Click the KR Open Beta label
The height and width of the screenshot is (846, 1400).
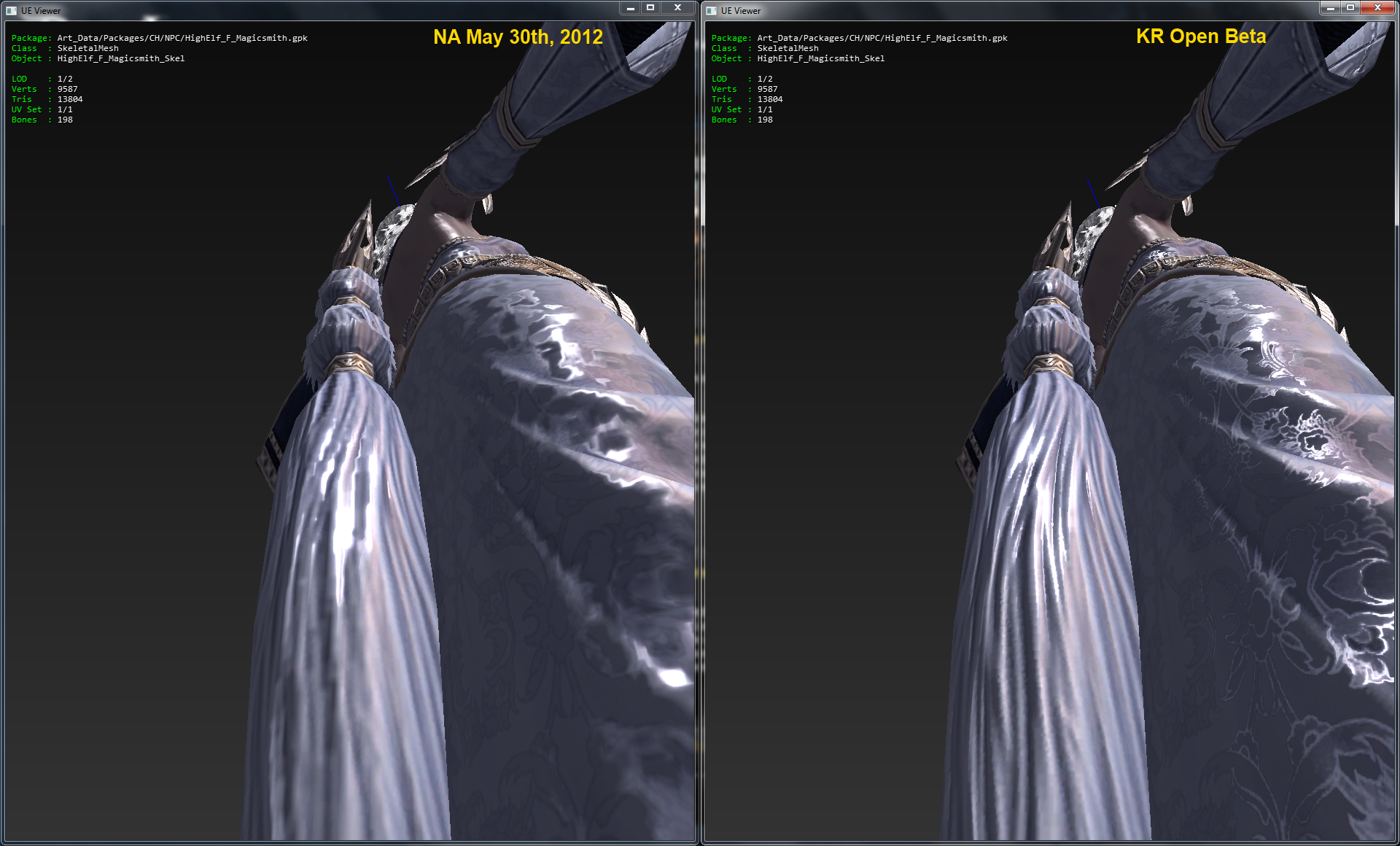tap(1200, 36)
